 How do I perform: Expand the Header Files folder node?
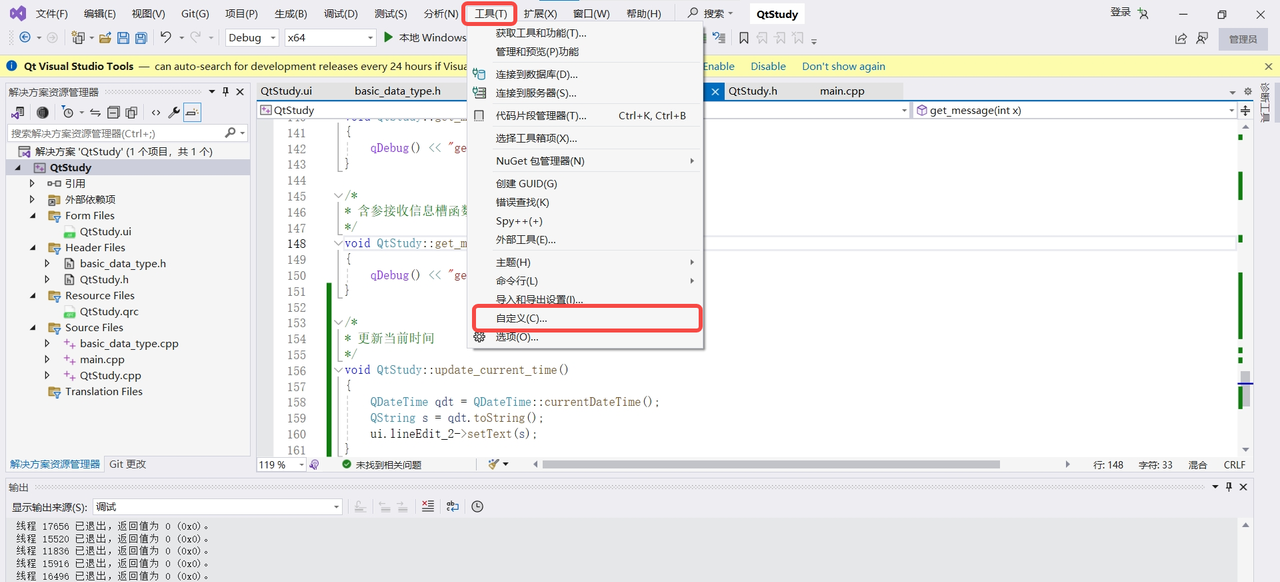(32, 248)
